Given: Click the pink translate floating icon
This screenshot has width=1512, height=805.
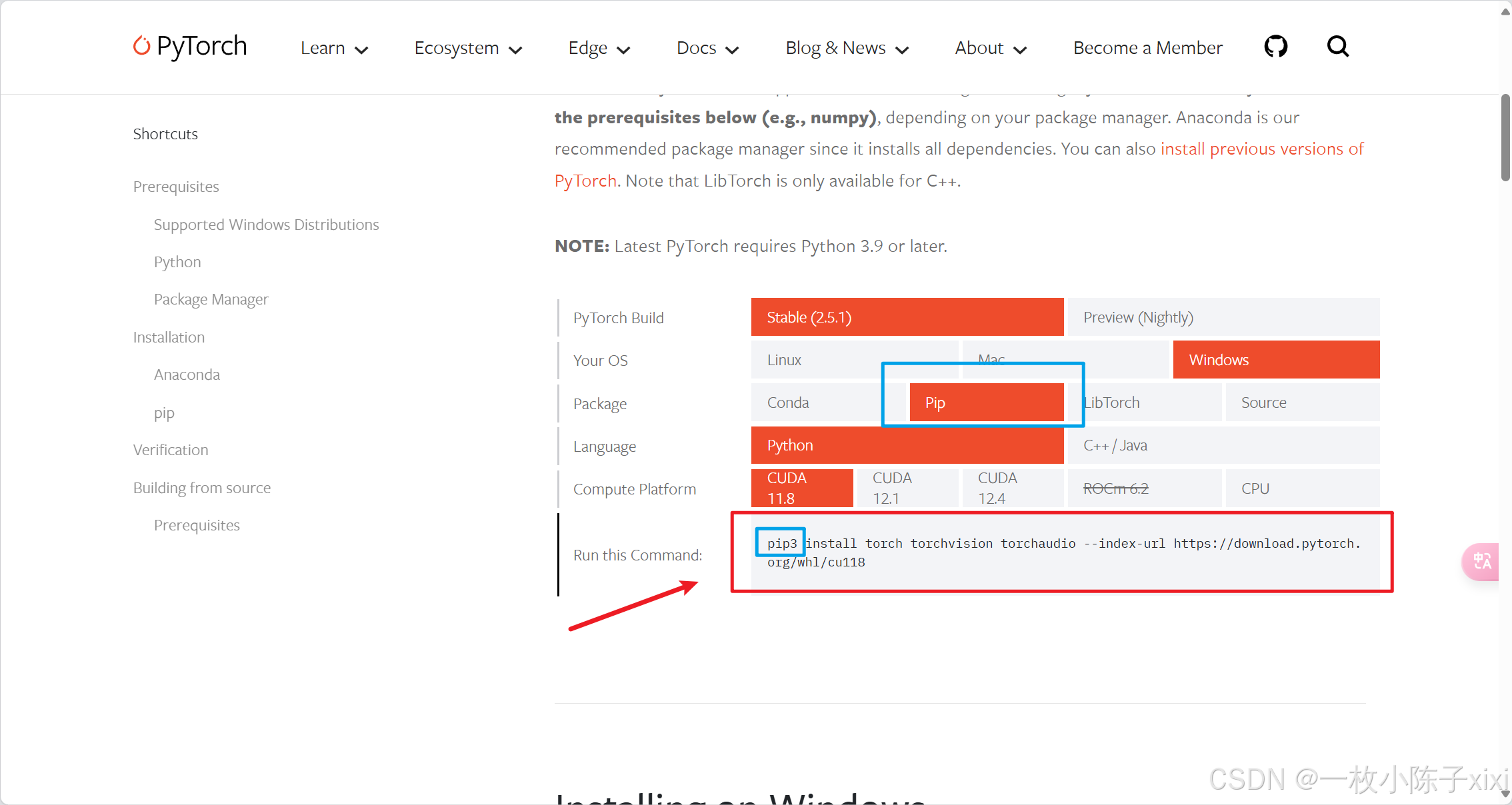Looking at the screenshot, I should (x=1482, y=561).
